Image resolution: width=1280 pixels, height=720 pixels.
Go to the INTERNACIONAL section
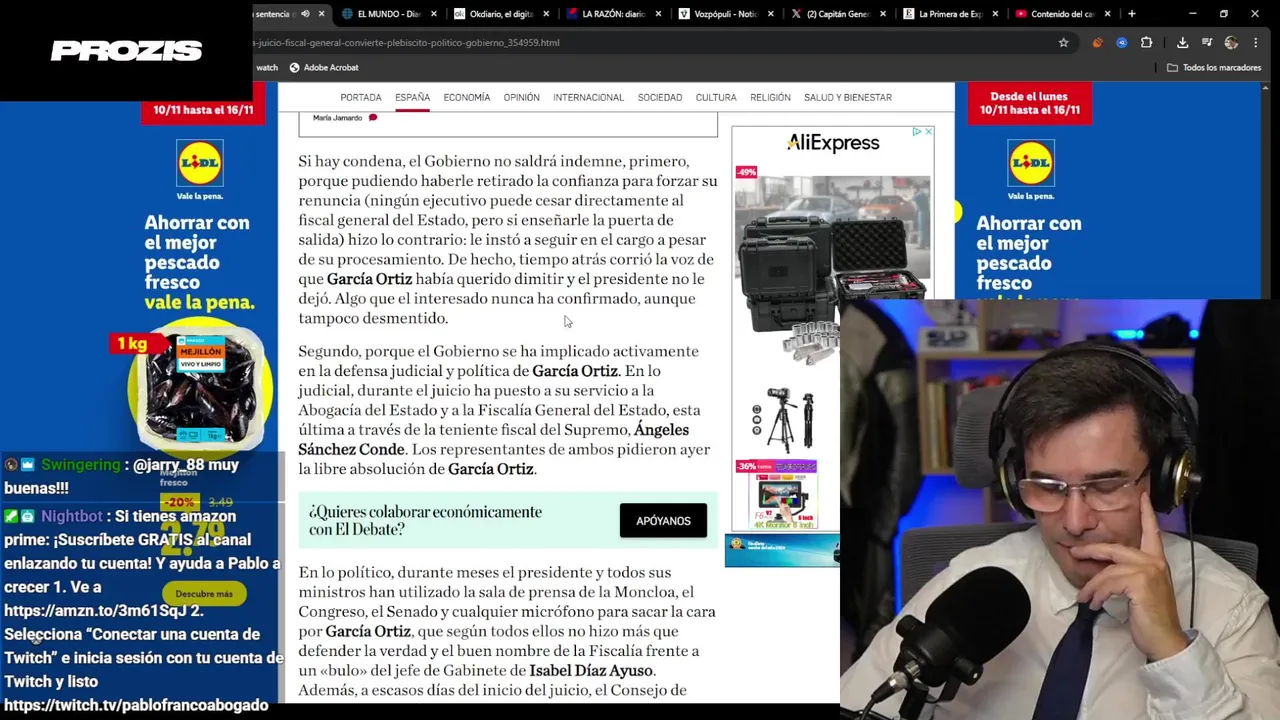pyautogui.click(x=588, y=97)
